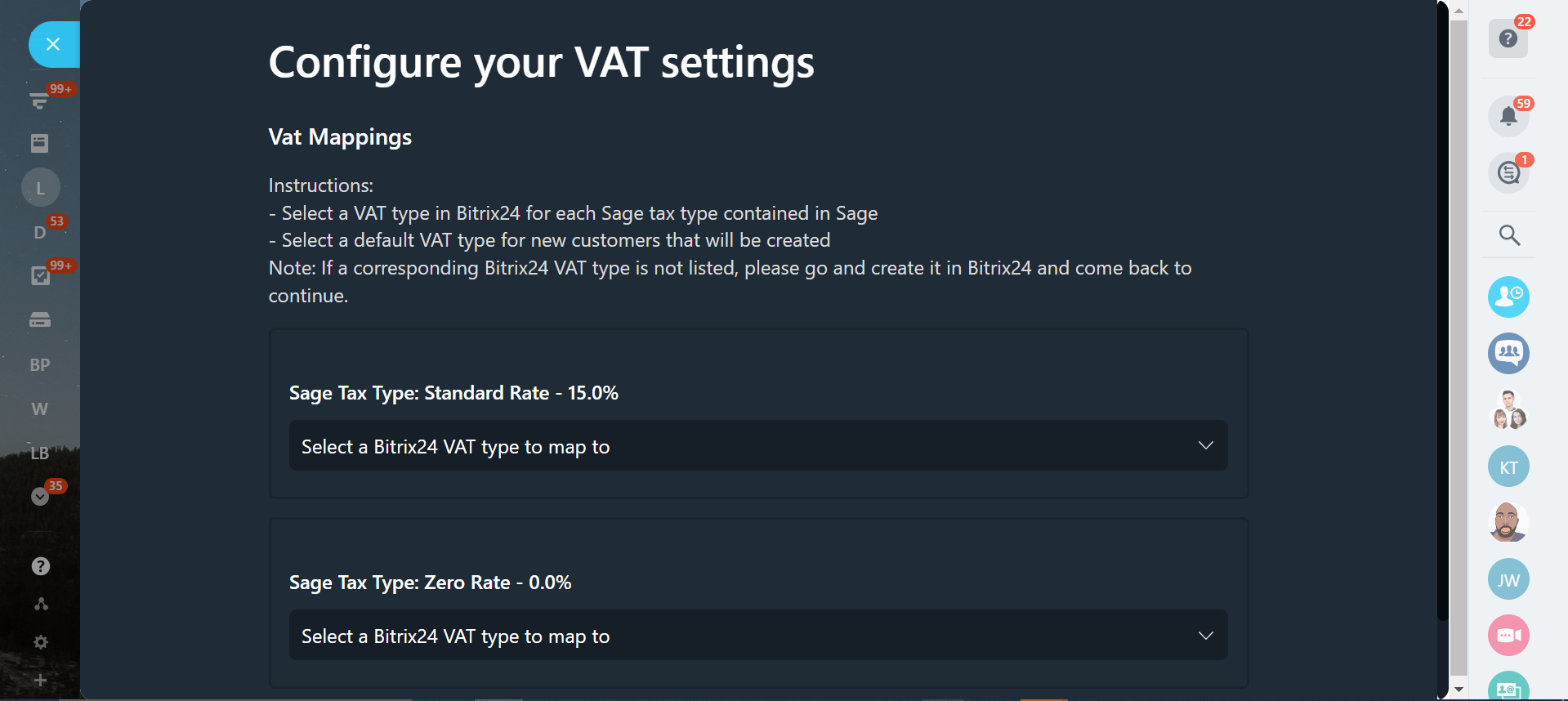Open the drive icon in left sidebar
Viewport: 1568px width, 701px height.
(40, 320)
